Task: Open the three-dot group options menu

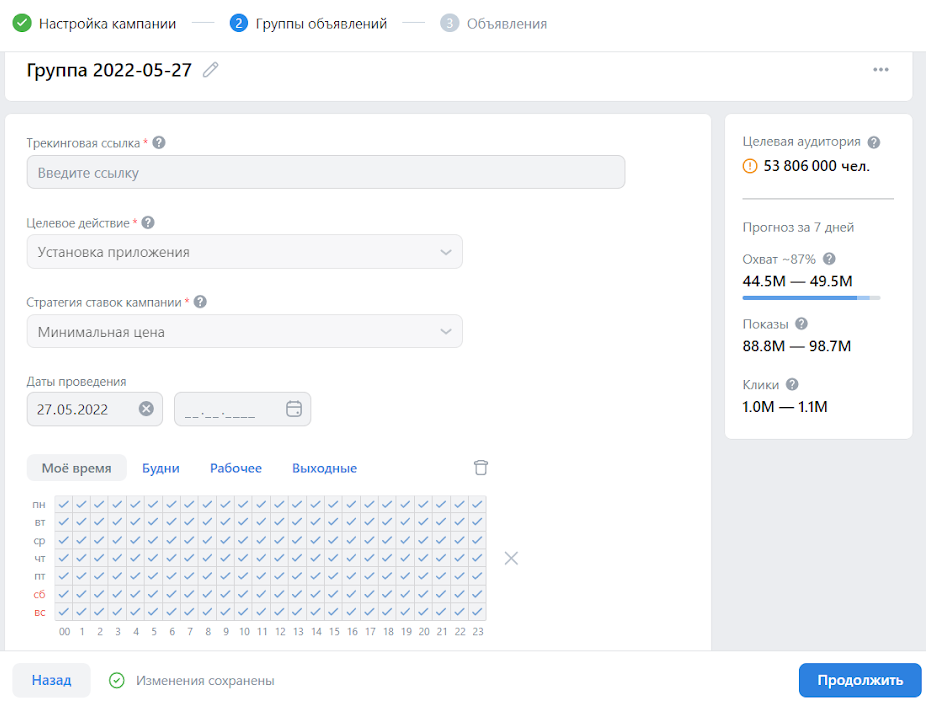Action: (x=881, y=70)
